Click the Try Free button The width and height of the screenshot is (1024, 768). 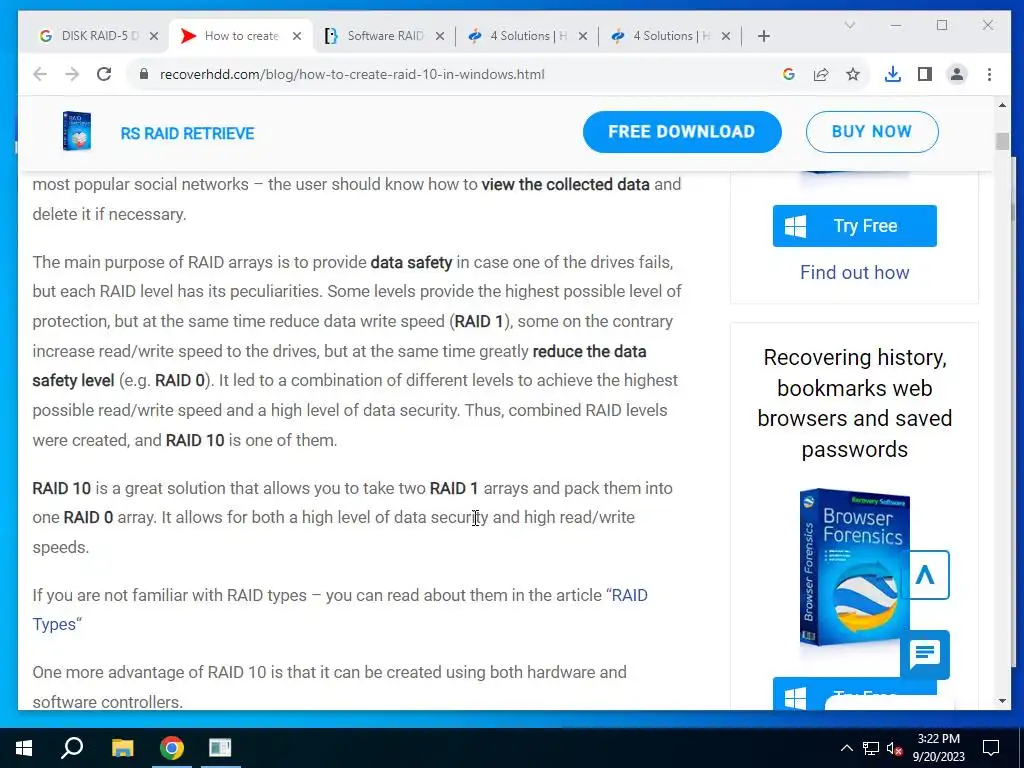tap(854, 226)
